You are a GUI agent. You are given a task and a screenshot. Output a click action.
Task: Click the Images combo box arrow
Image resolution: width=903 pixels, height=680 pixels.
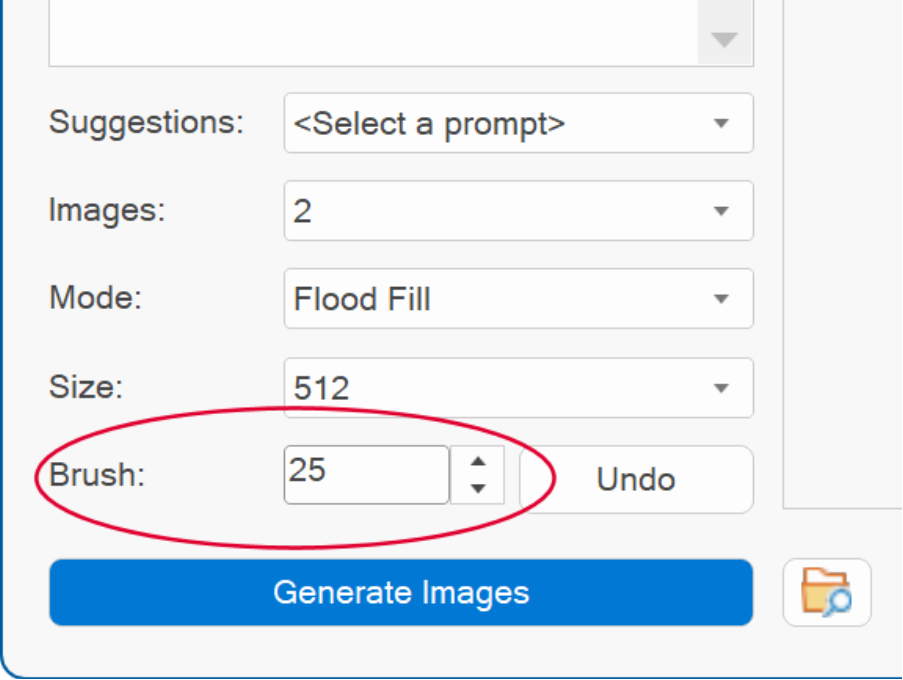pyautogui.click(x=721, y=211)
